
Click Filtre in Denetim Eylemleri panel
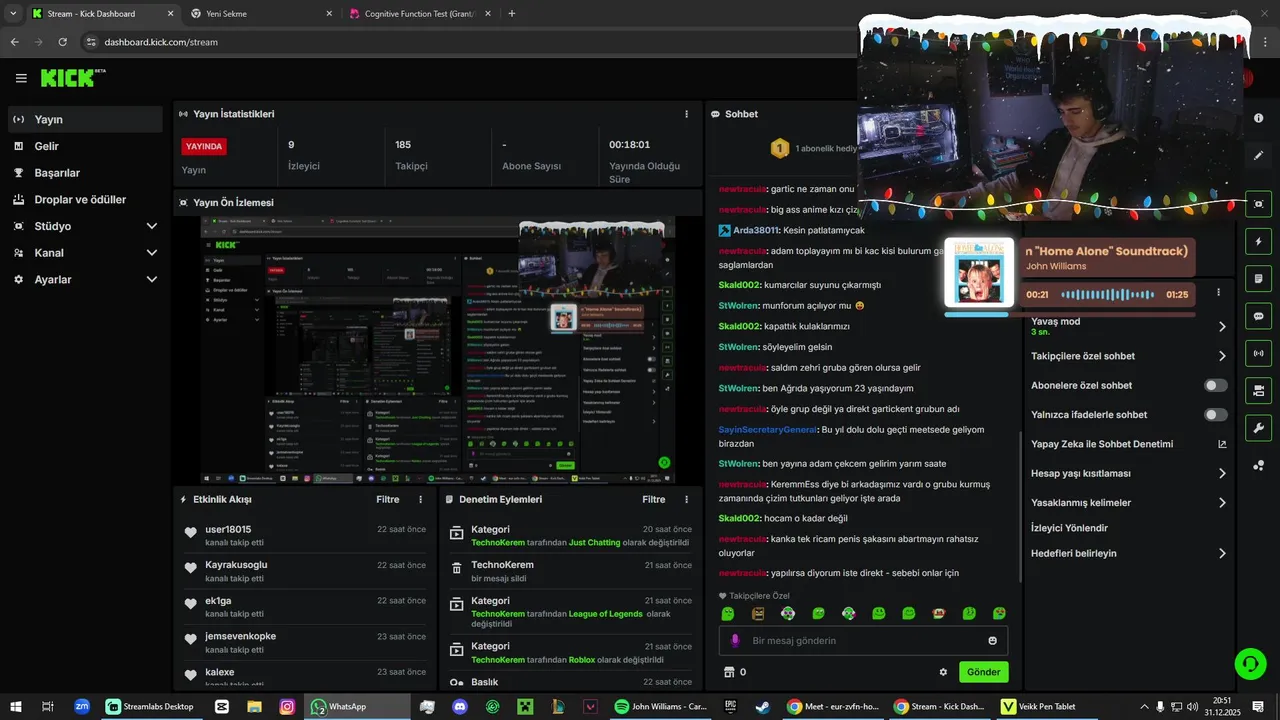[x=654, y=499]
